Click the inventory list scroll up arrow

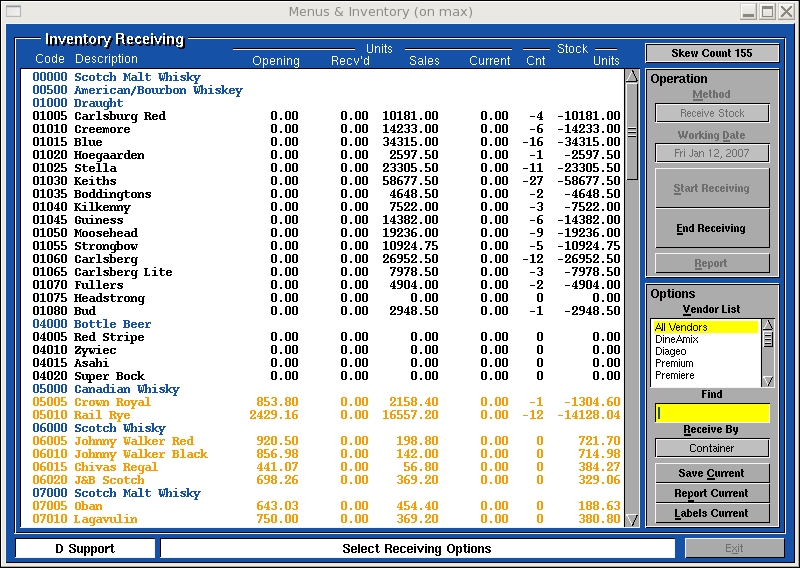tap(632, 77)
